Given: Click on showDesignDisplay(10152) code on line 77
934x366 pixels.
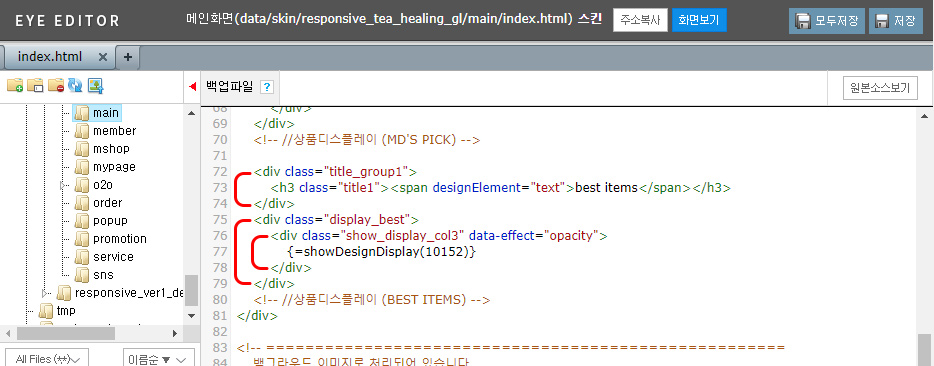Looking at the screenshot, I should tap(381, 252).
